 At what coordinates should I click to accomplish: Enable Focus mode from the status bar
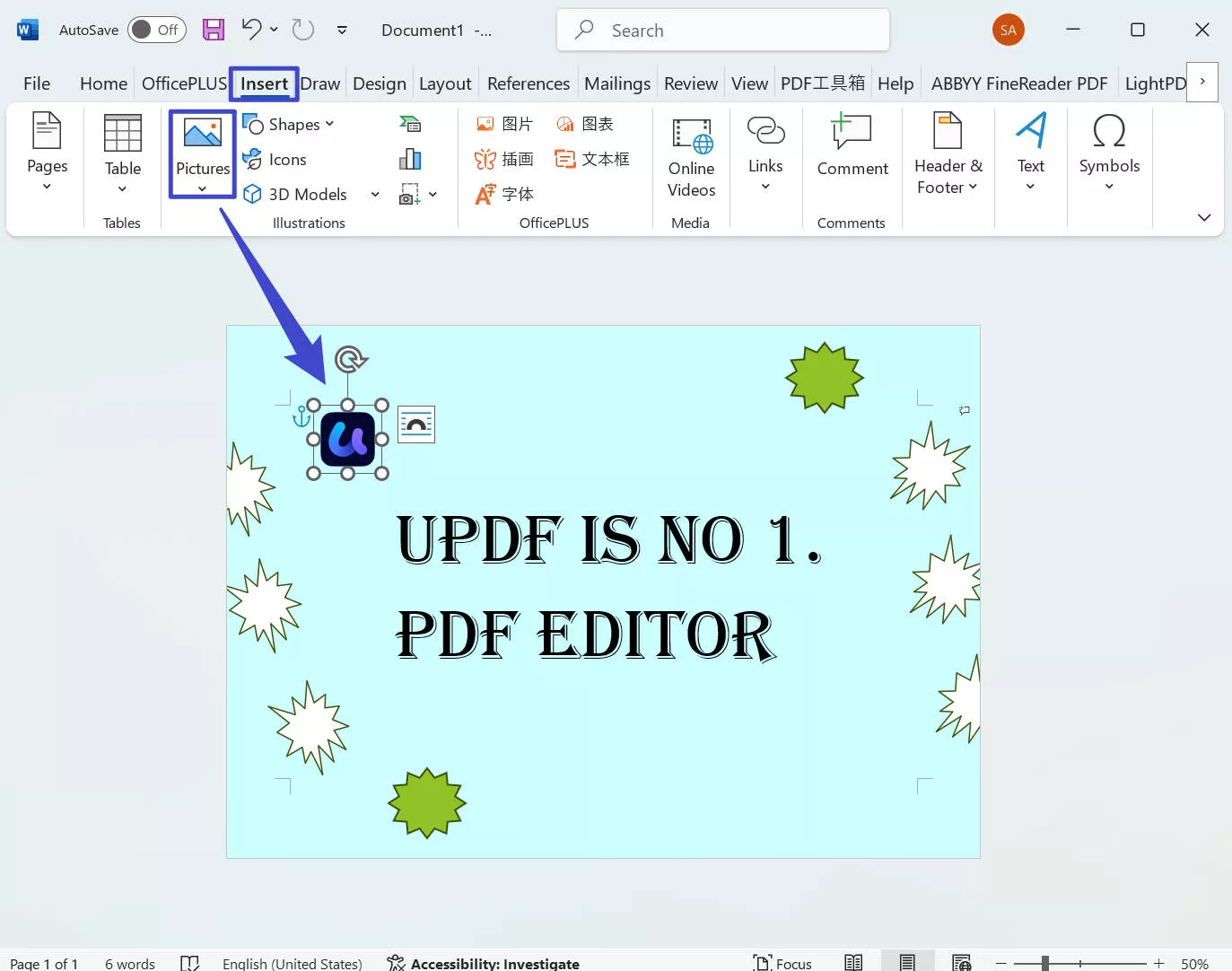coord(782,961)
